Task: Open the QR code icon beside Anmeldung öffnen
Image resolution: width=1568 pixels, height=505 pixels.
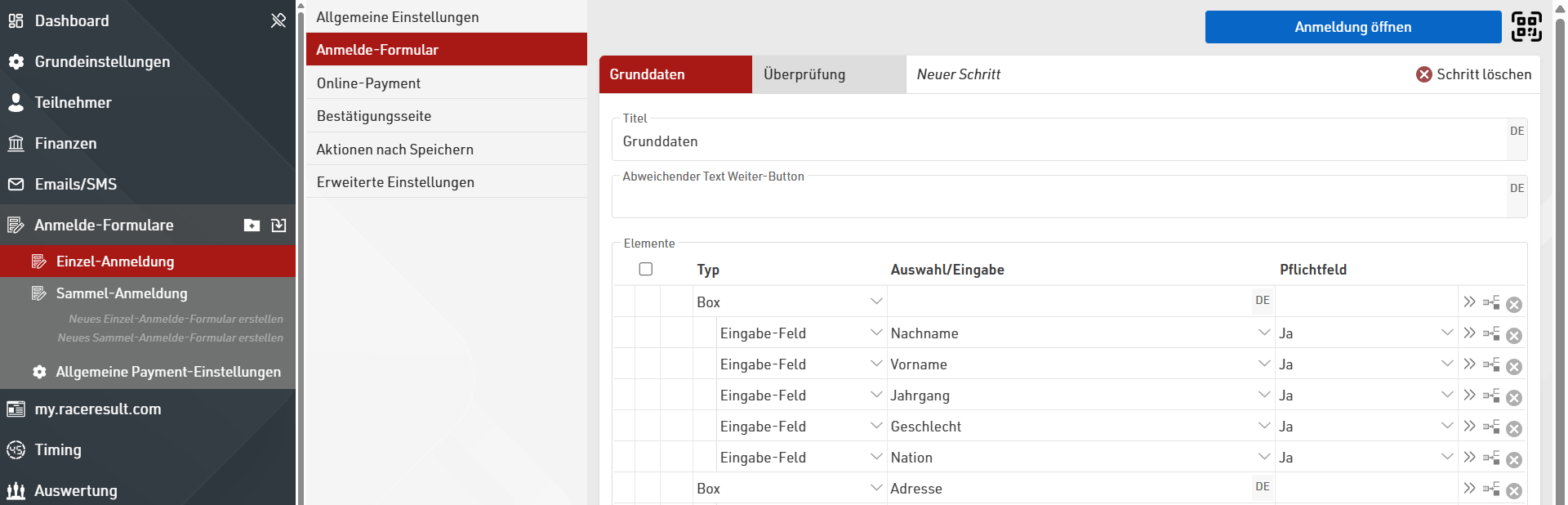Action: 1526,27
